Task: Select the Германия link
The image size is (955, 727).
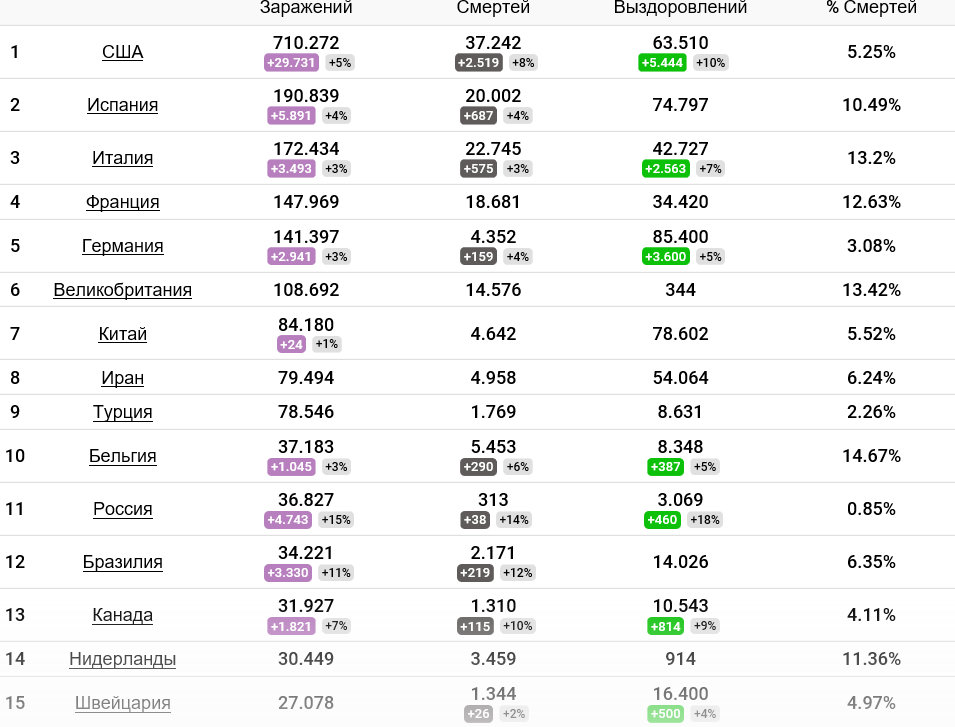Action: click(122, 246)
